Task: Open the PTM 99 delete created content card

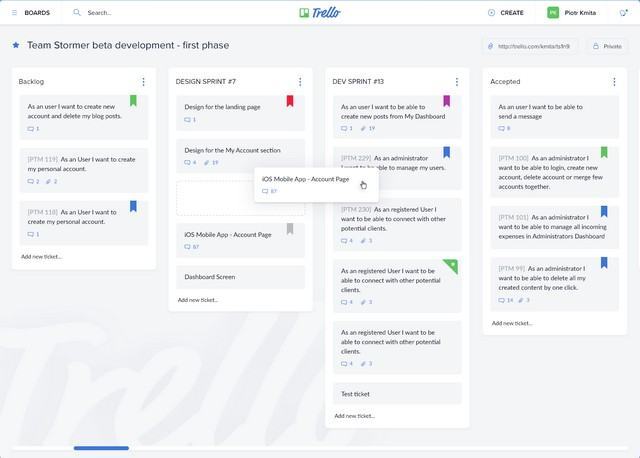Action: tap(555, 284)
